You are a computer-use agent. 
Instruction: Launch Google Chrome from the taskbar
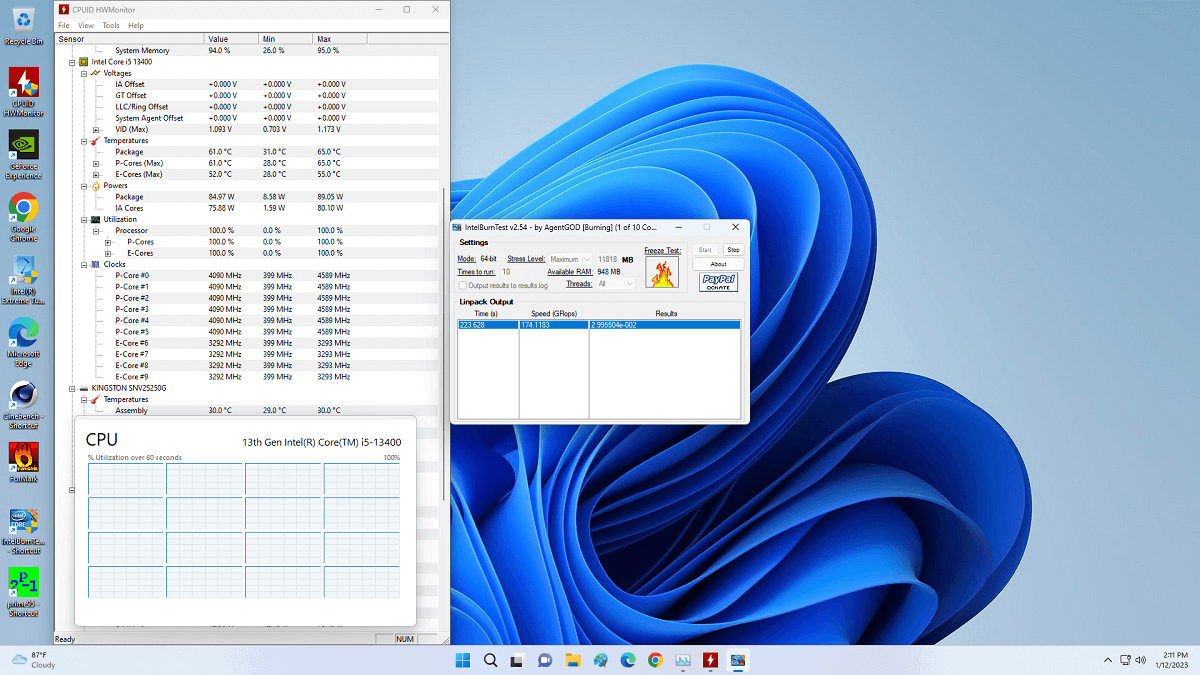click(655, 660)
